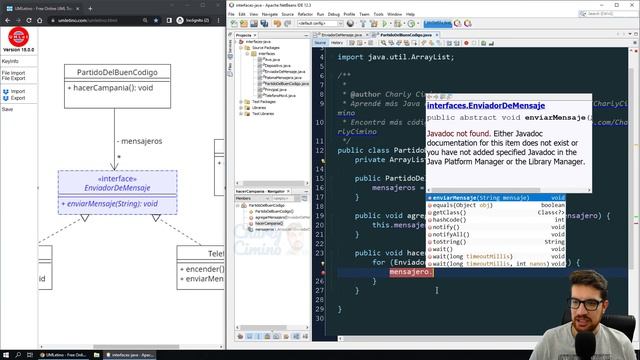Click the interfaces.EnviadorDeMensaje javadoc link
Image resolution: width=640 pixels, height=360 pixels.
(486, 106)
